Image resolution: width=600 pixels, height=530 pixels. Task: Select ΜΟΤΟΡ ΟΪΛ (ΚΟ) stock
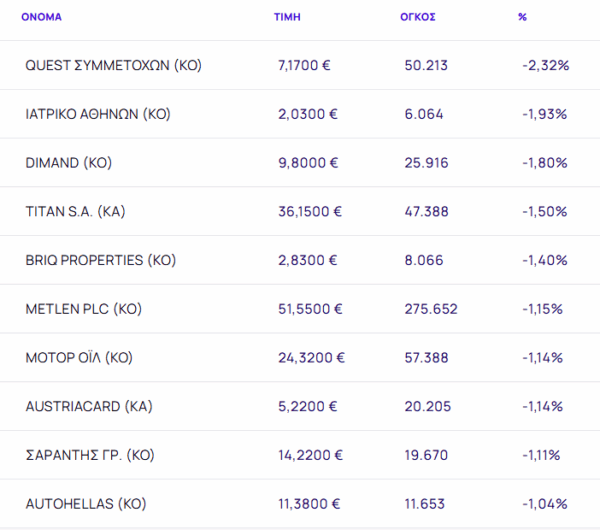(79, 357)
